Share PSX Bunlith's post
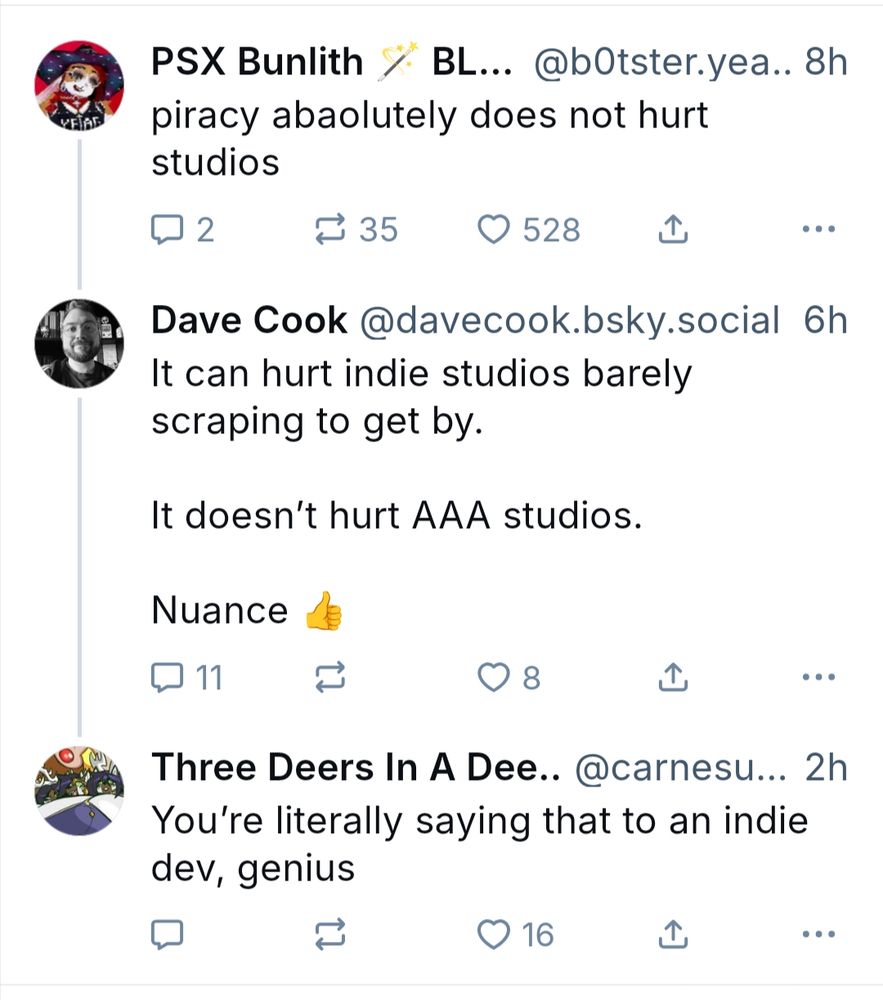 tap(673, 231)
